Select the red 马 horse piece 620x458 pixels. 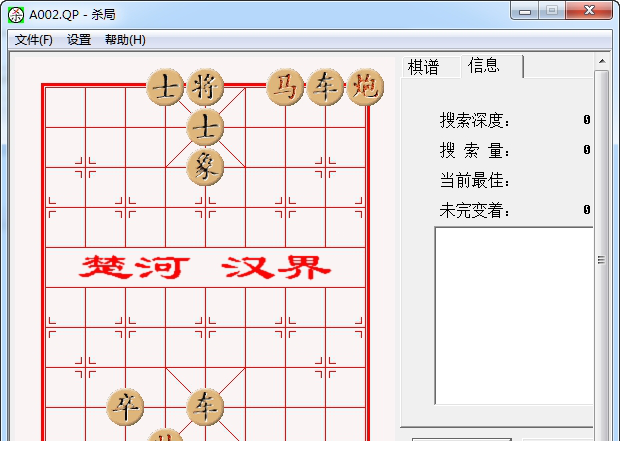click(x=285, y=87)
